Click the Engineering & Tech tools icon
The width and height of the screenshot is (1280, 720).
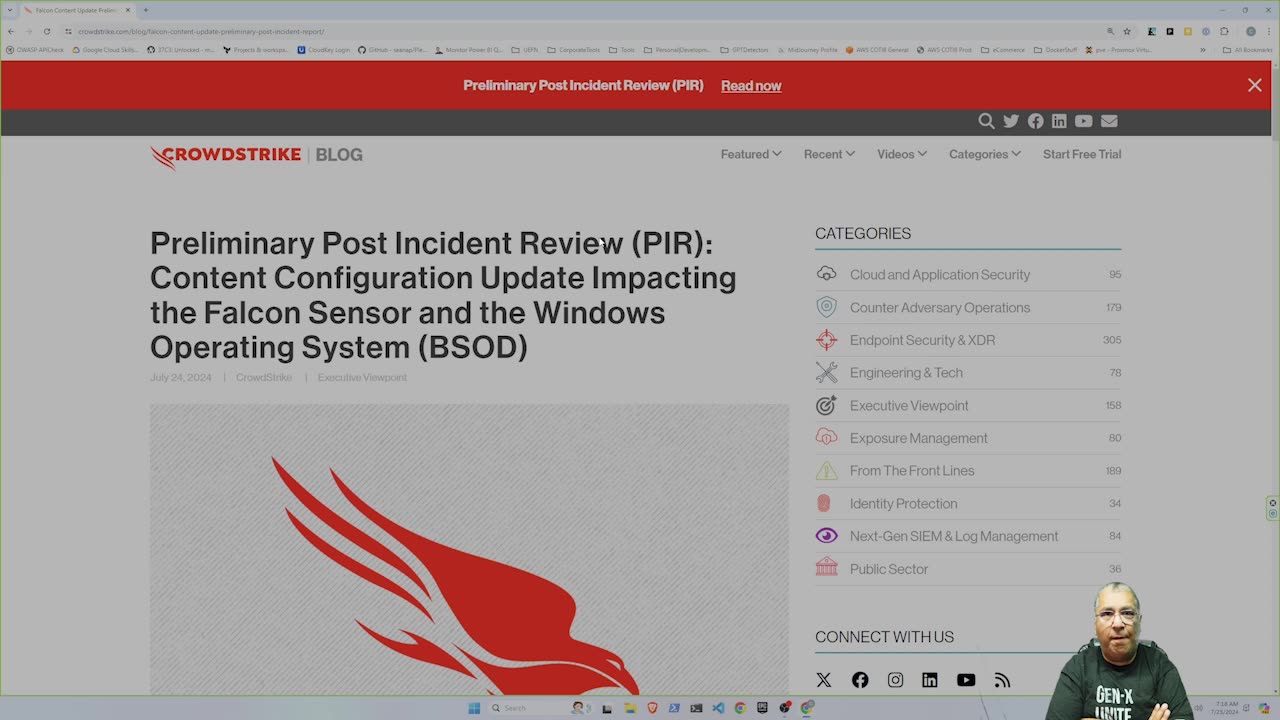pos(826,372)
